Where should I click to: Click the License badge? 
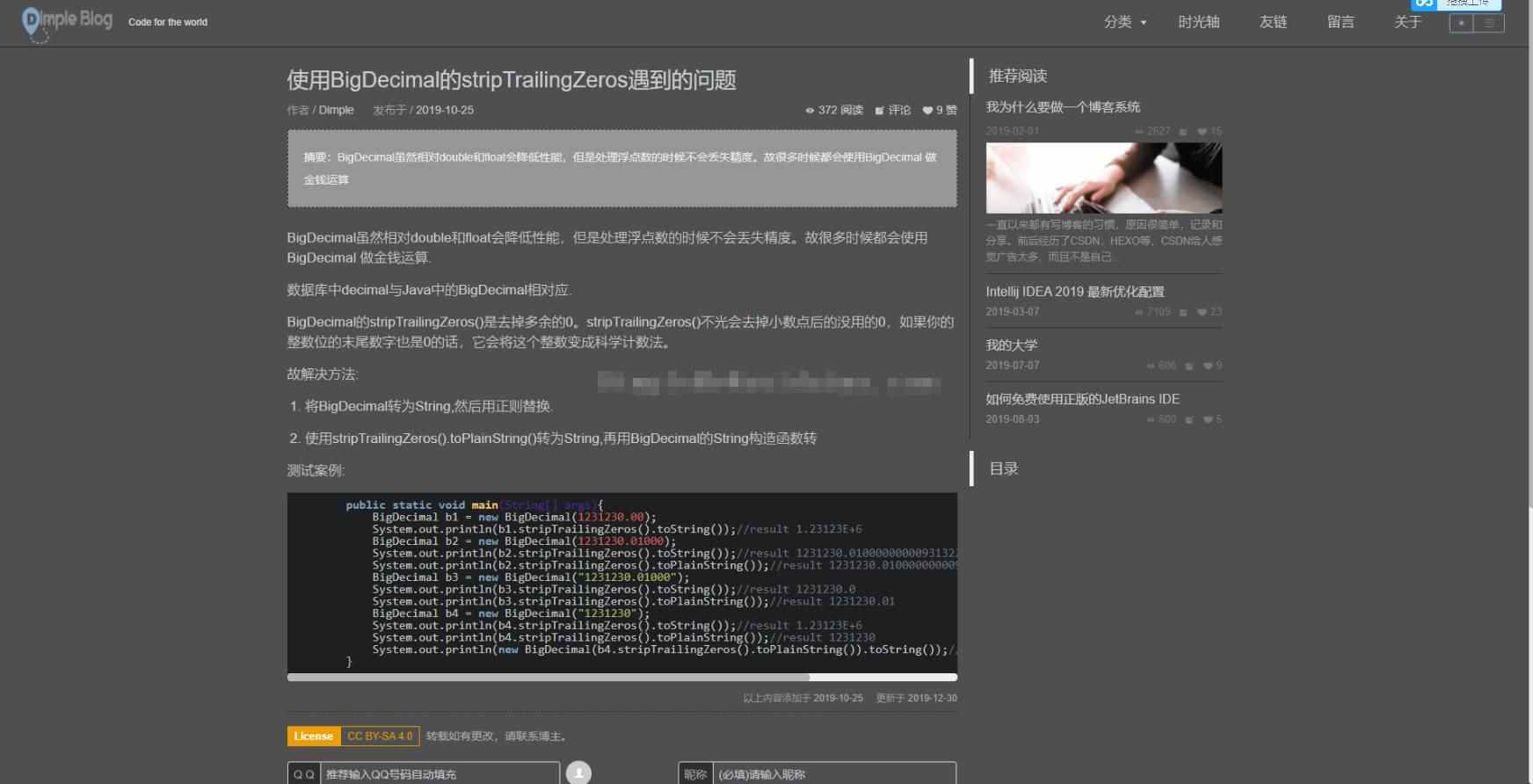313,736
